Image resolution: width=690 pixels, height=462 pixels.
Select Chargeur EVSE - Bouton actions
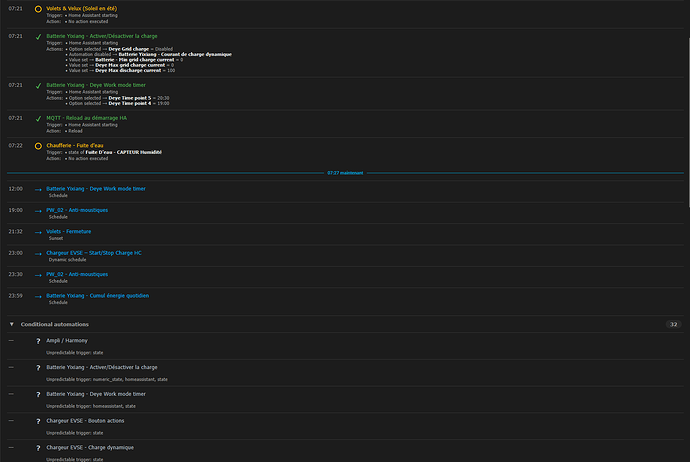[85, 421]
